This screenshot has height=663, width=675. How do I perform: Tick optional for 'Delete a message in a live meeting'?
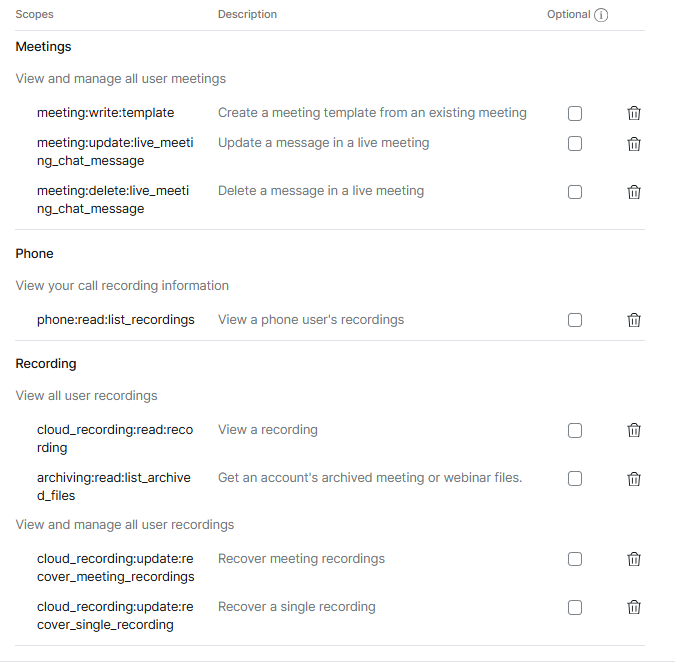575,192
